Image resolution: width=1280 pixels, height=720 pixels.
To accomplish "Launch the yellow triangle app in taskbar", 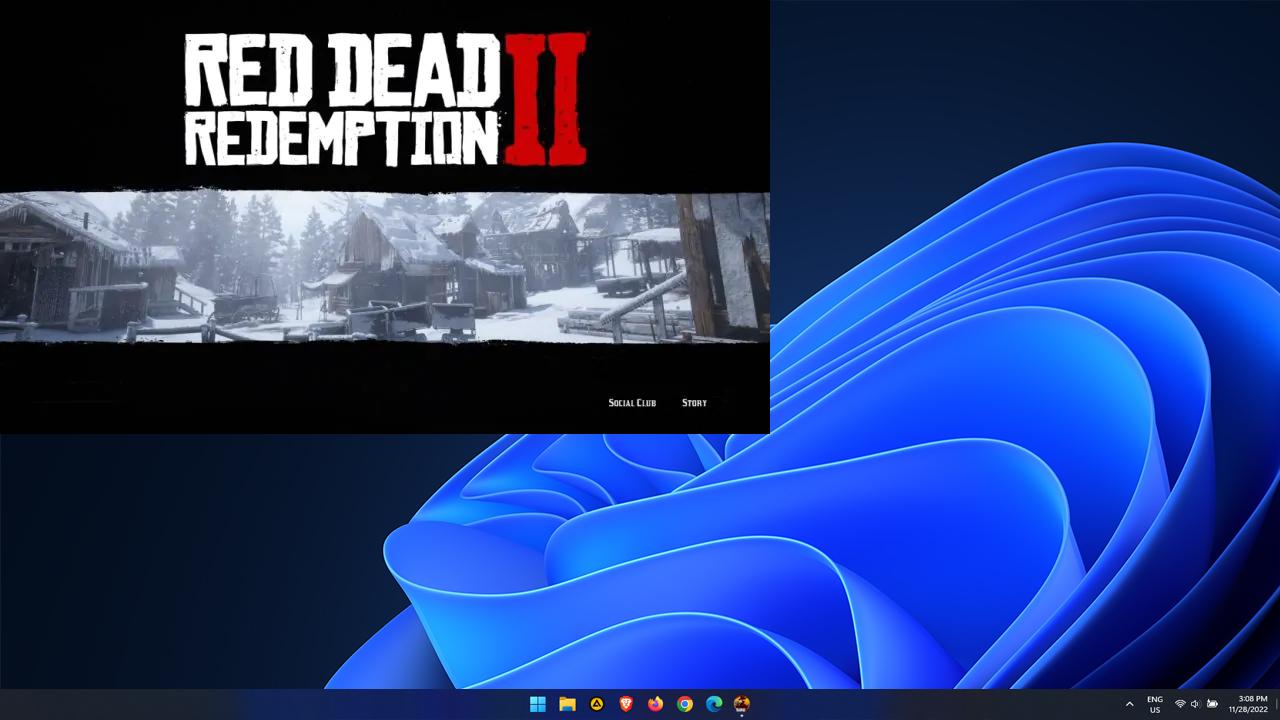I will (x=597, y=704).
